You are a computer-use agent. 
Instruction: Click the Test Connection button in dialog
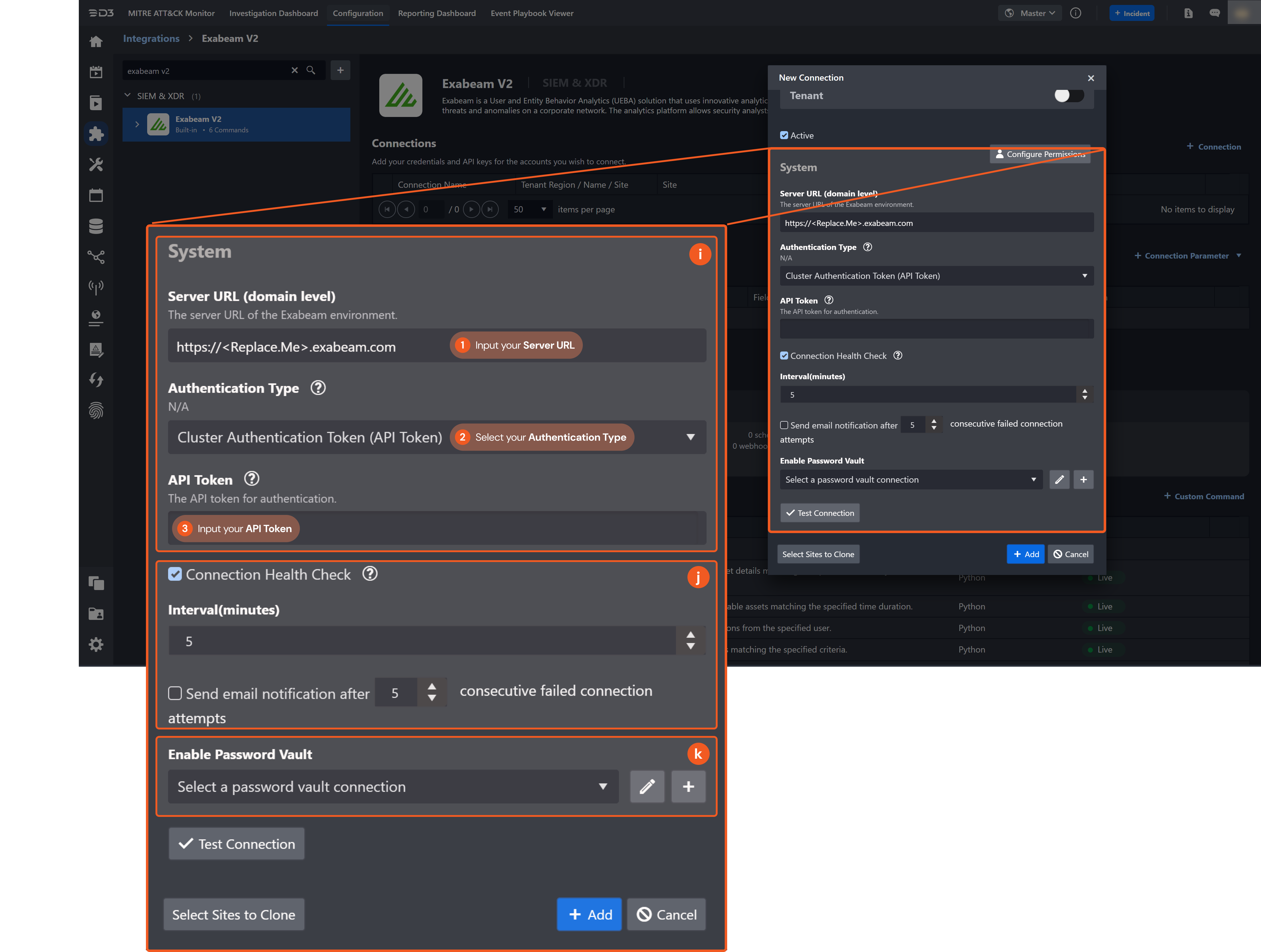(819, 513)
